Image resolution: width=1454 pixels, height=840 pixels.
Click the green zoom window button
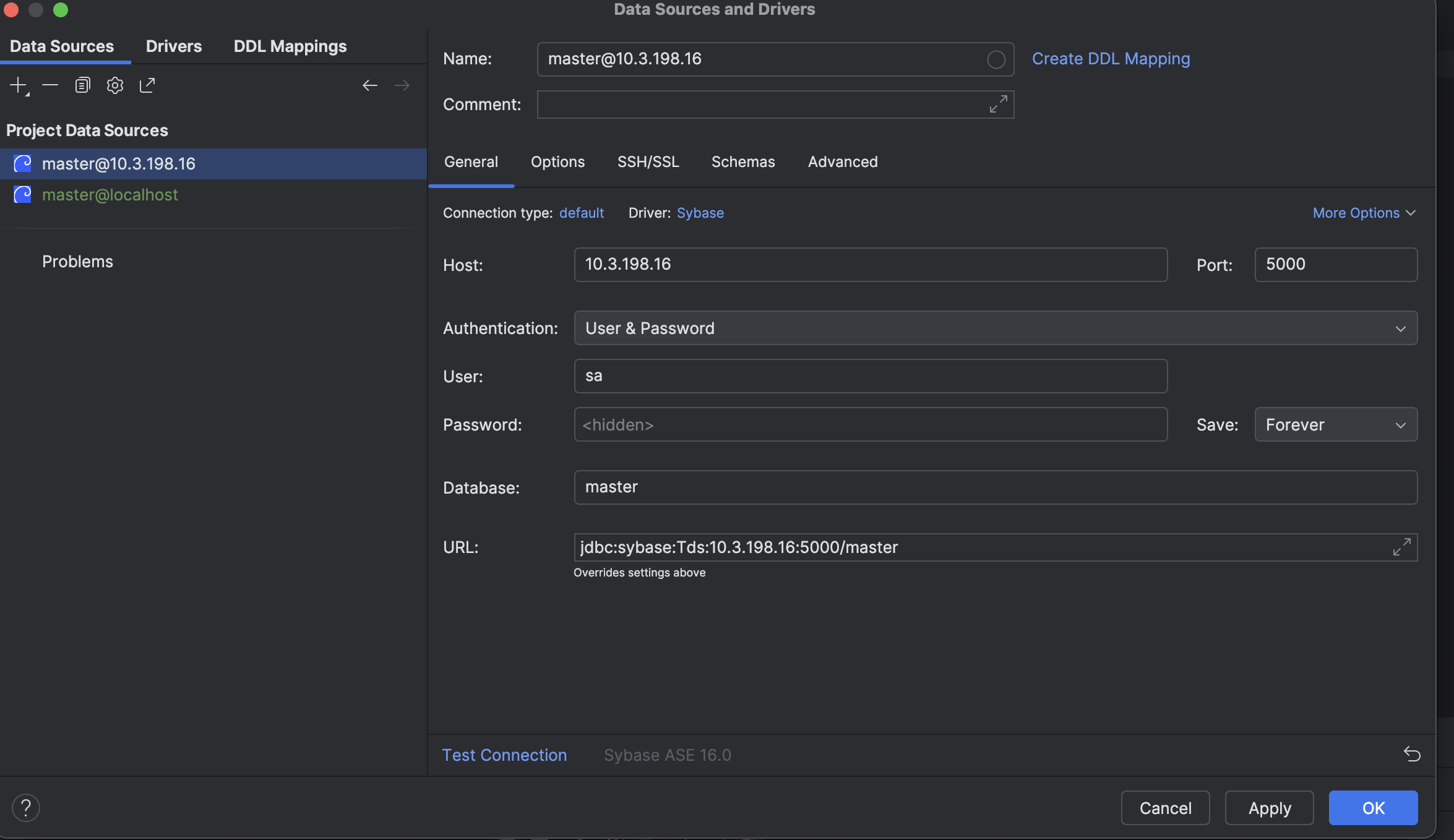coord(60,9)
